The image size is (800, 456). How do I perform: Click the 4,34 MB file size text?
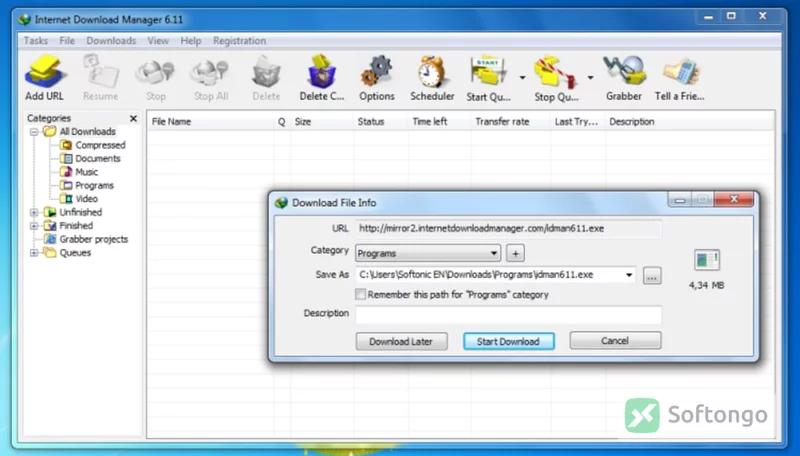pyautogui.click(x=707, y=285)
